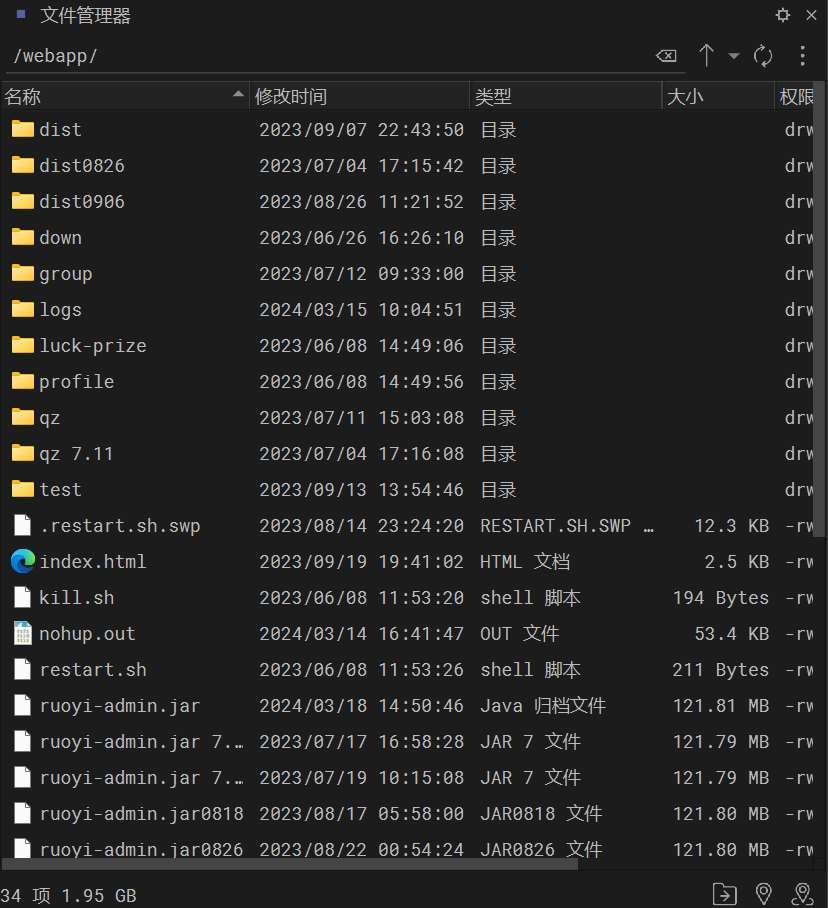
Task: Select the dist0906 folder icon
Action: 23,201
